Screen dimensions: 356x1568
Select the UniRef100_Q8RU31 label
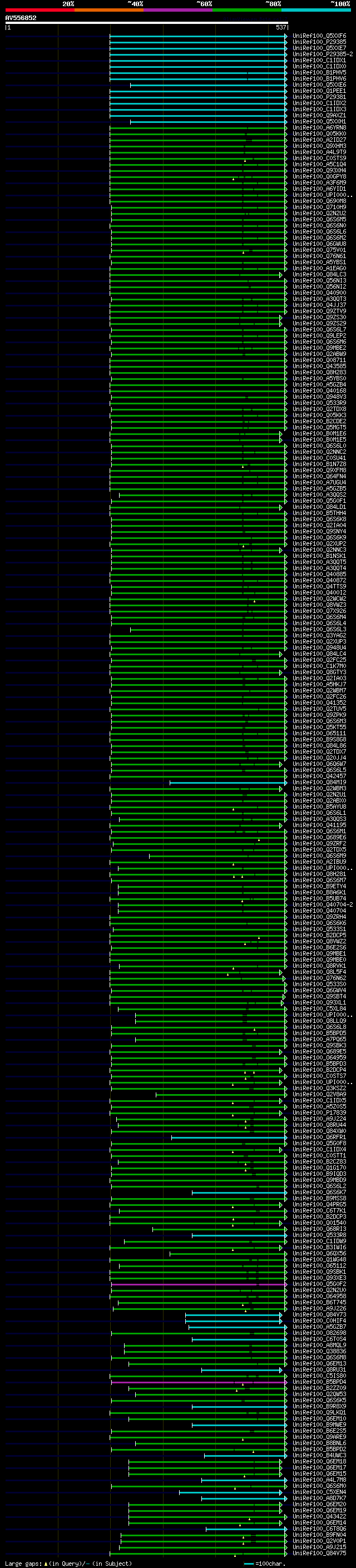click(319, 1370)
